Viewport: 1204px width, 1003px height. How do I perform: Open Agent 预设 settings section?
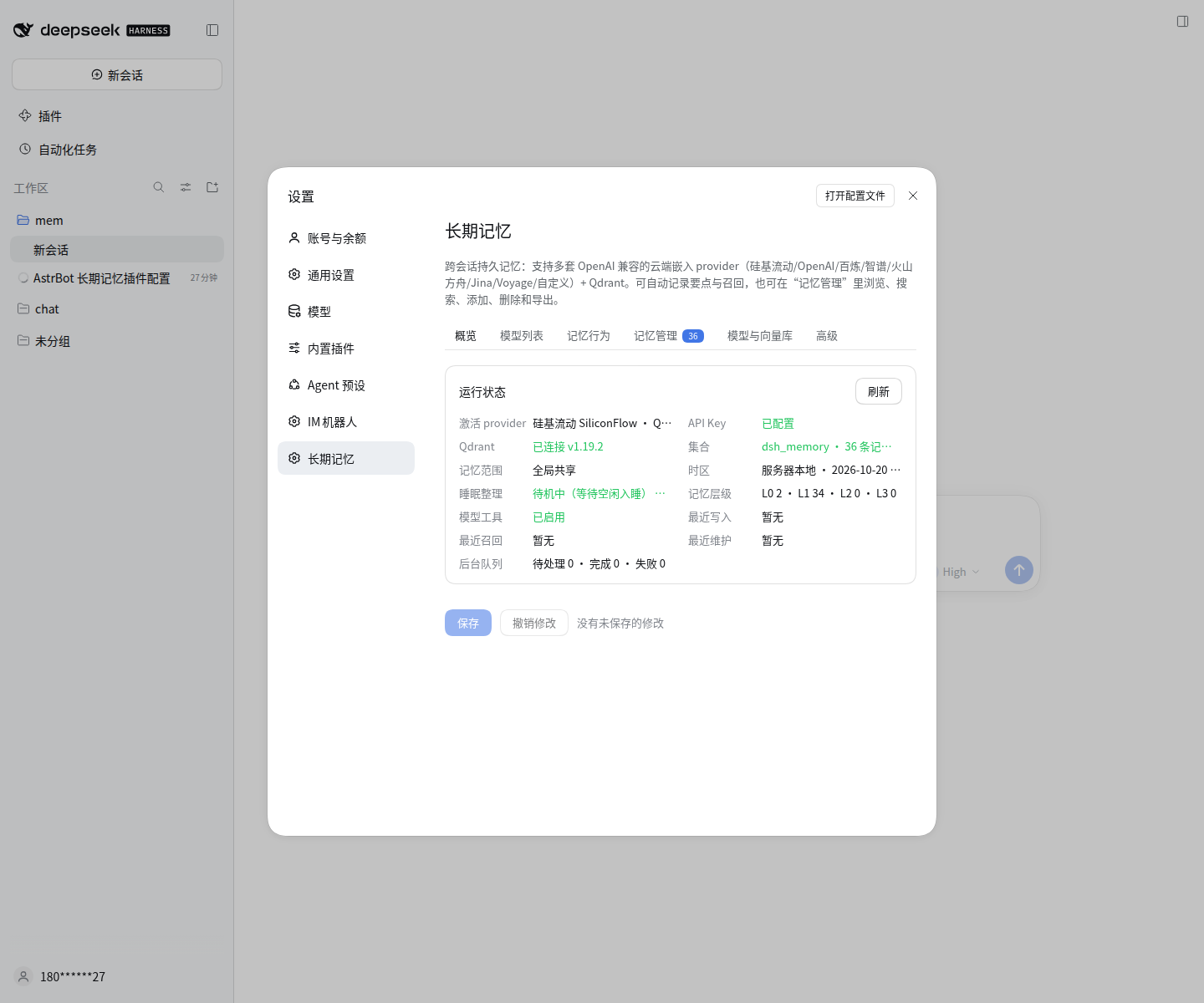[346, 385]
